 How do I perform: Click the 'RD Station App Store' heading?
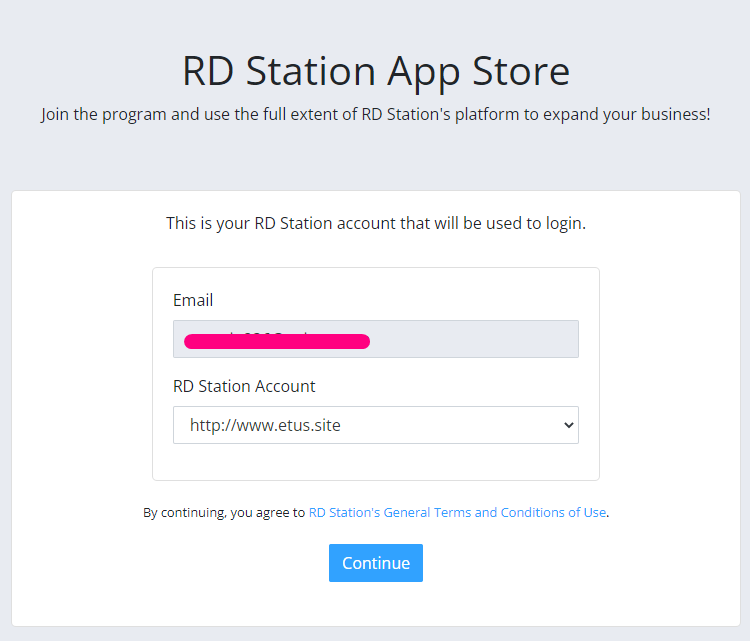tap(376, 71)
